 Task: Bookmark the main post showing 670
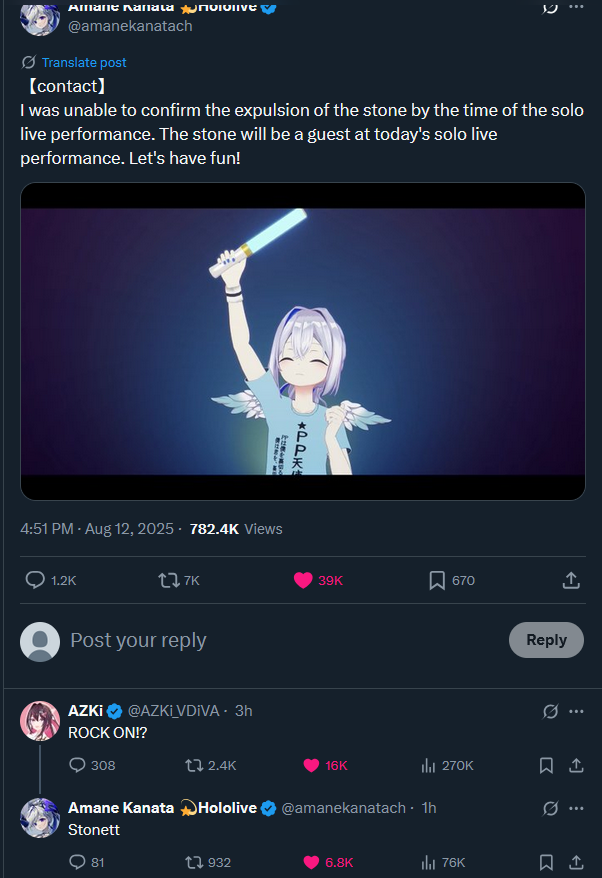pyautogui.click(x=437, y=580)
